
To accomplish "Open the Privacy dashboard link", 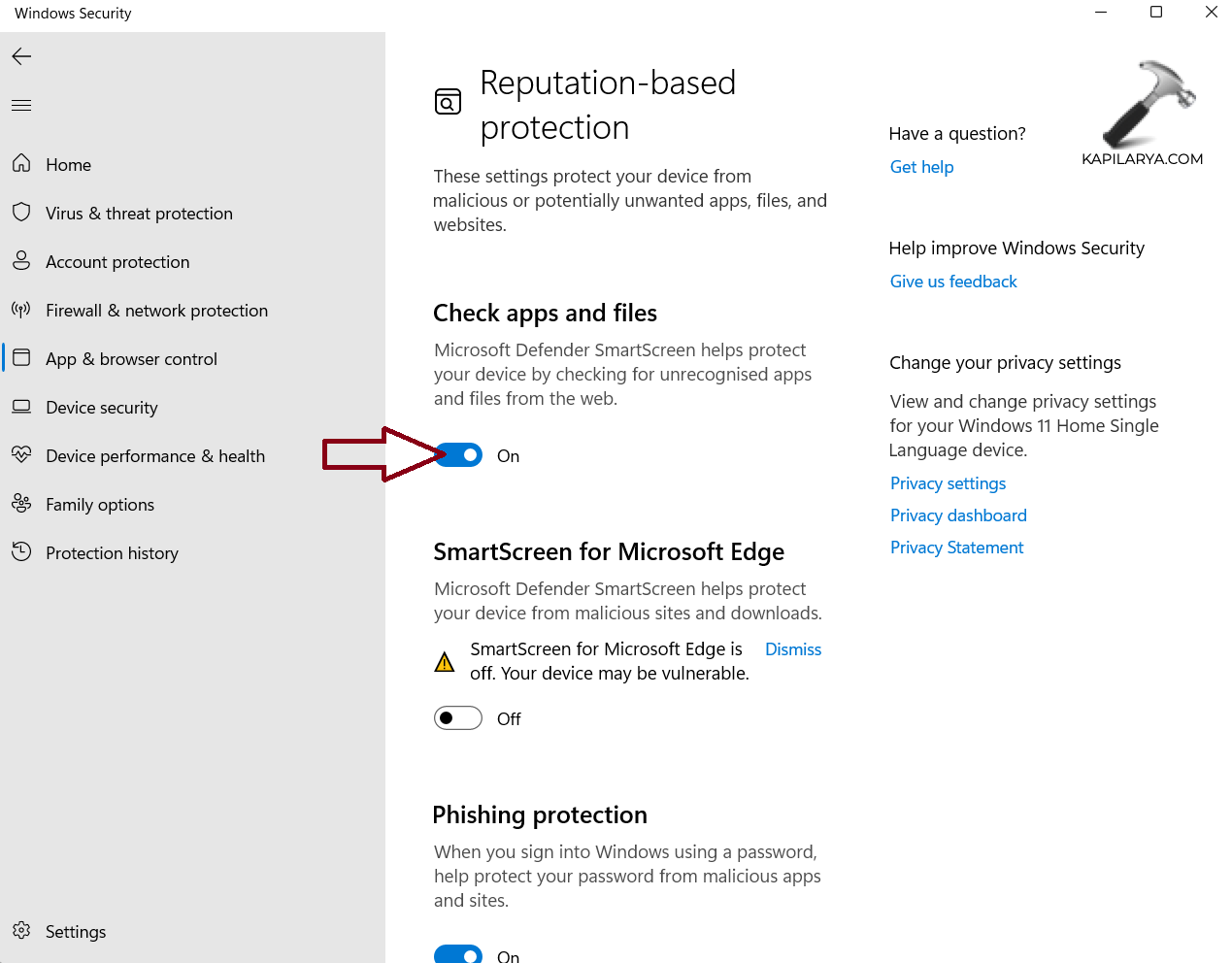I will (958, 515).
